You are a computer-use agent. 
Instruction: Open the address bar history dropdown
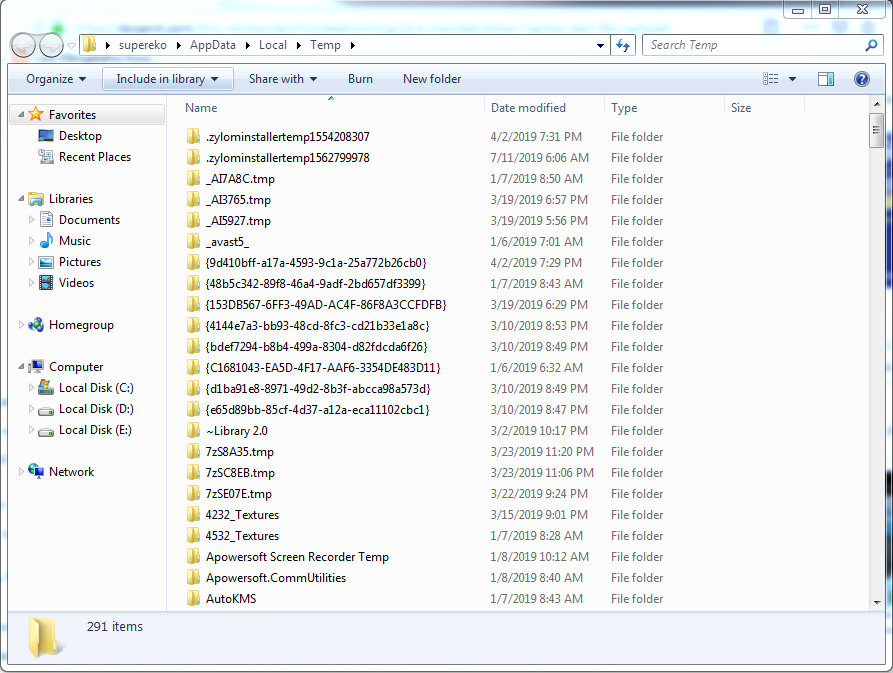coord(601,45)
